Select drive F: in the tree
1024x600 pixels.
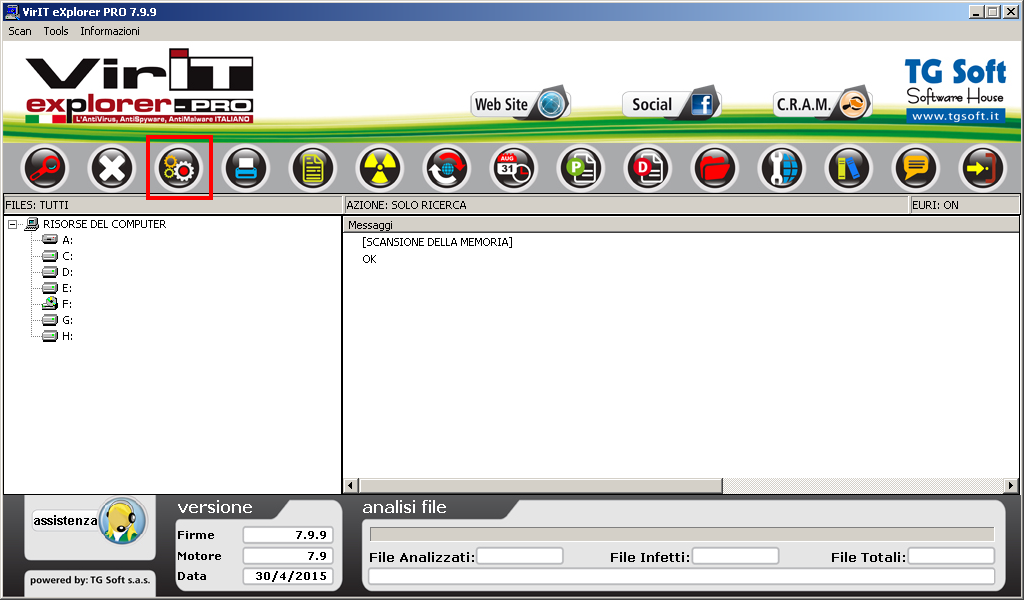[x=67, y=304]
